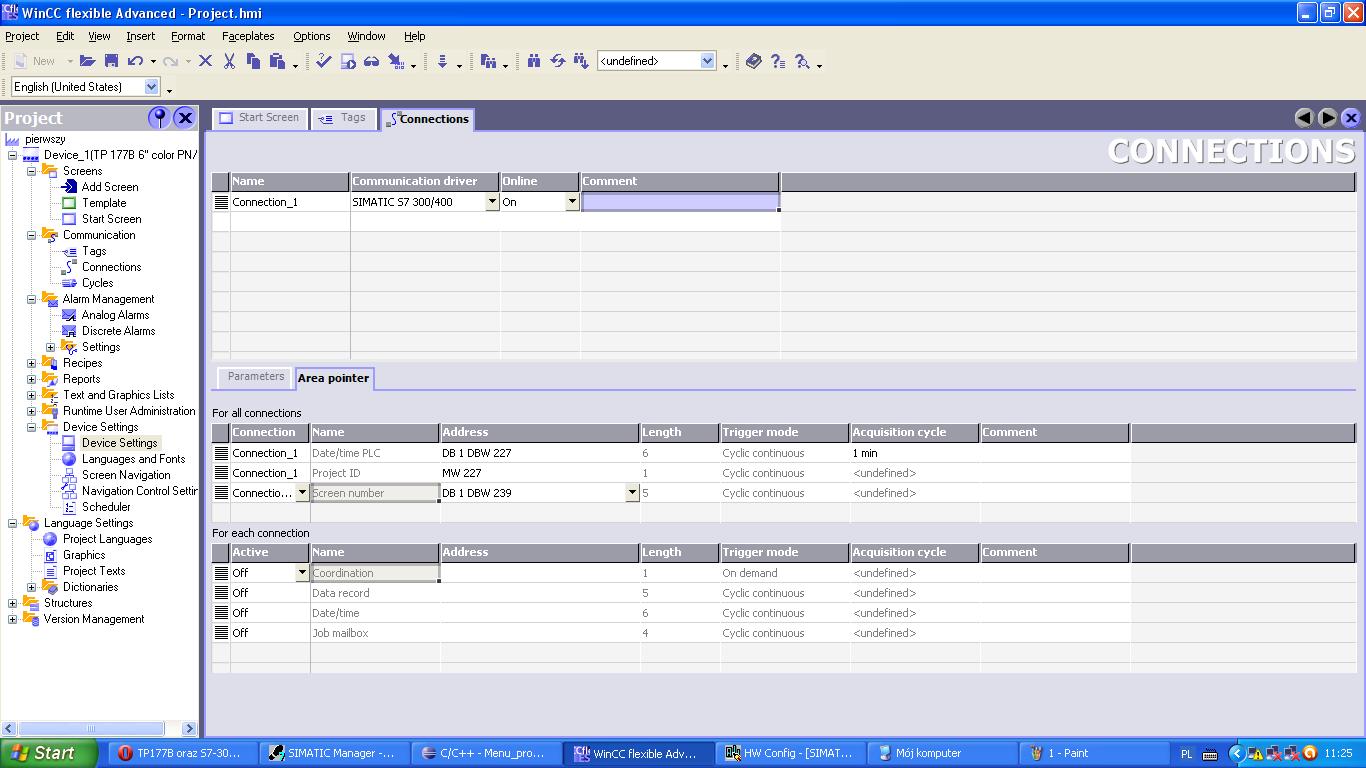The height and width of the screenshot is (768, 1366).
Task: Delete selection with the X toolbar icon
Action: [x=205, y=61]
